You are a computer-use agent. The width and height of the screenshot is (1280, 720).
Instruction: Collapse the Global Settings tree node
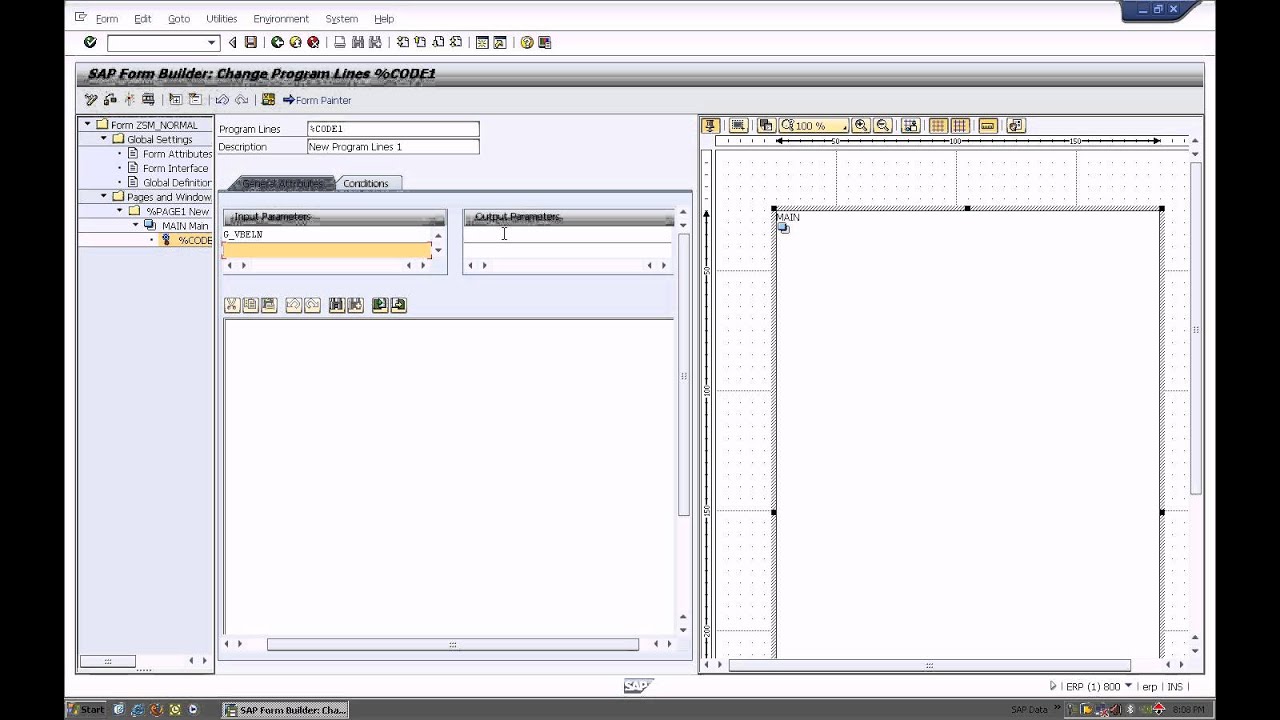pos(103,139)
